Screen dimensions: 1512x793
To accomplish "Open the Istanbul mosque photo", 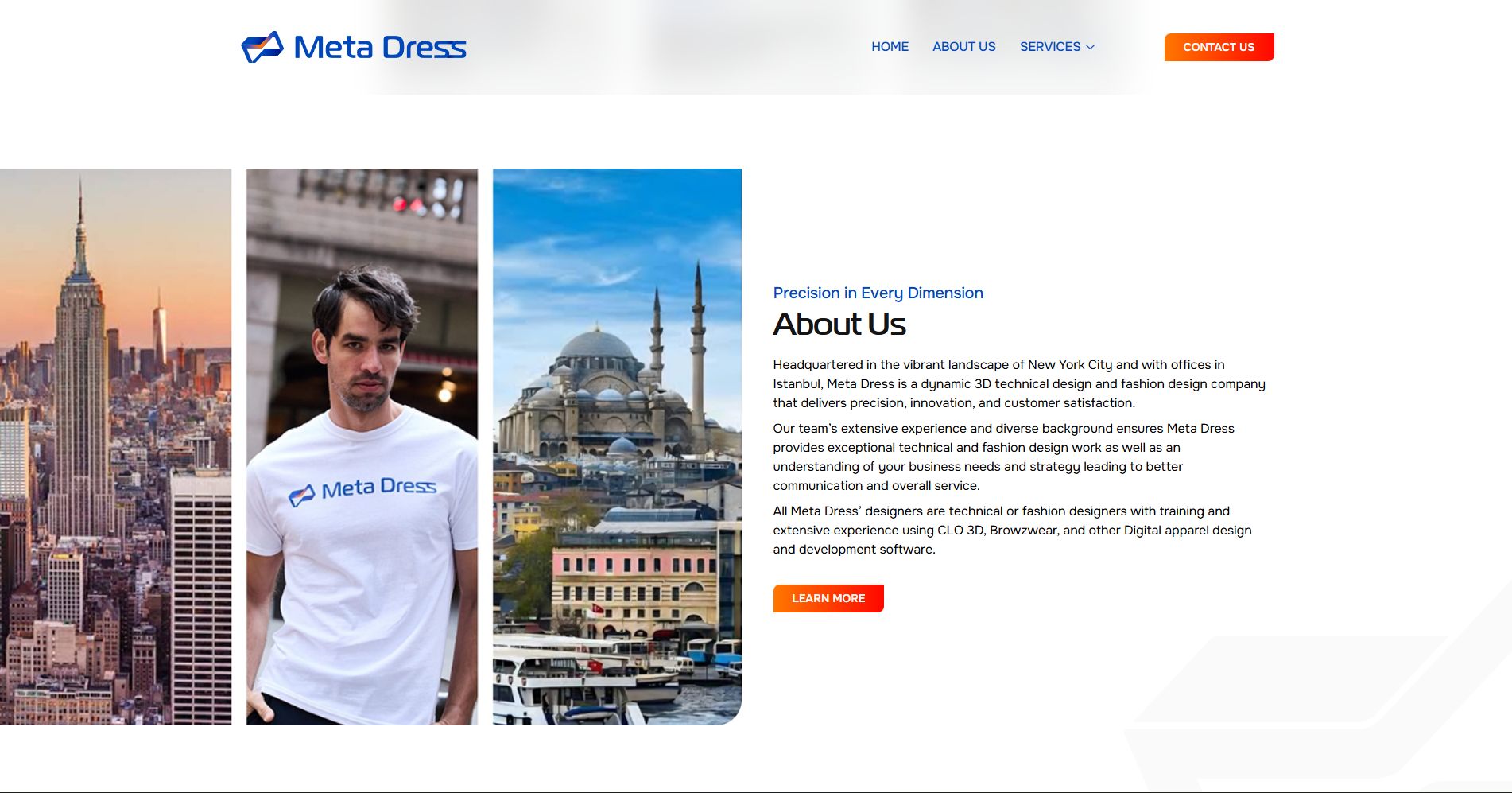I will pos(617,446).
